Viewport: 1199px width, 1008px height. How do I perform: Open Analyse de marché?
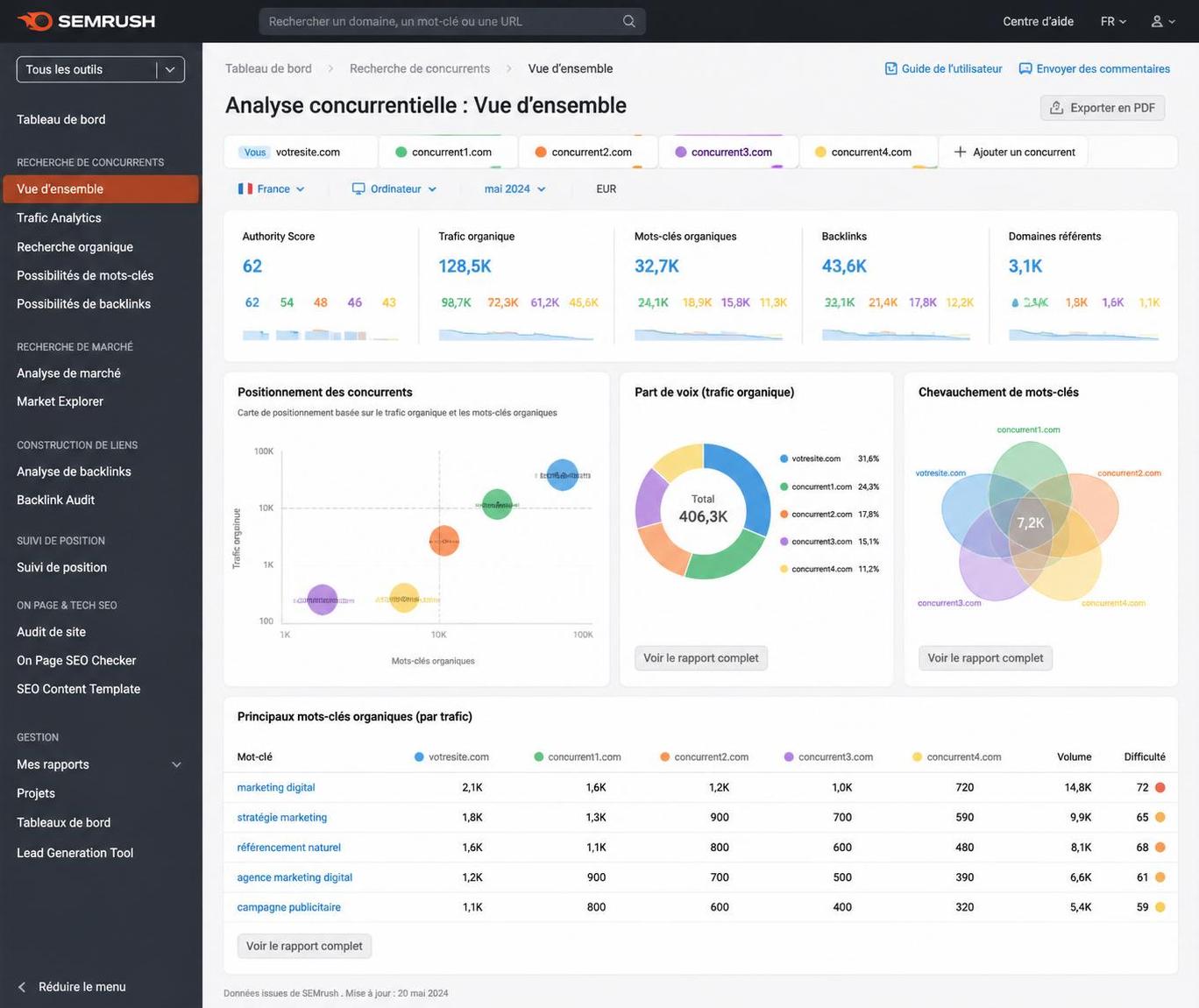pyautogui.click(x=68, y=373)
